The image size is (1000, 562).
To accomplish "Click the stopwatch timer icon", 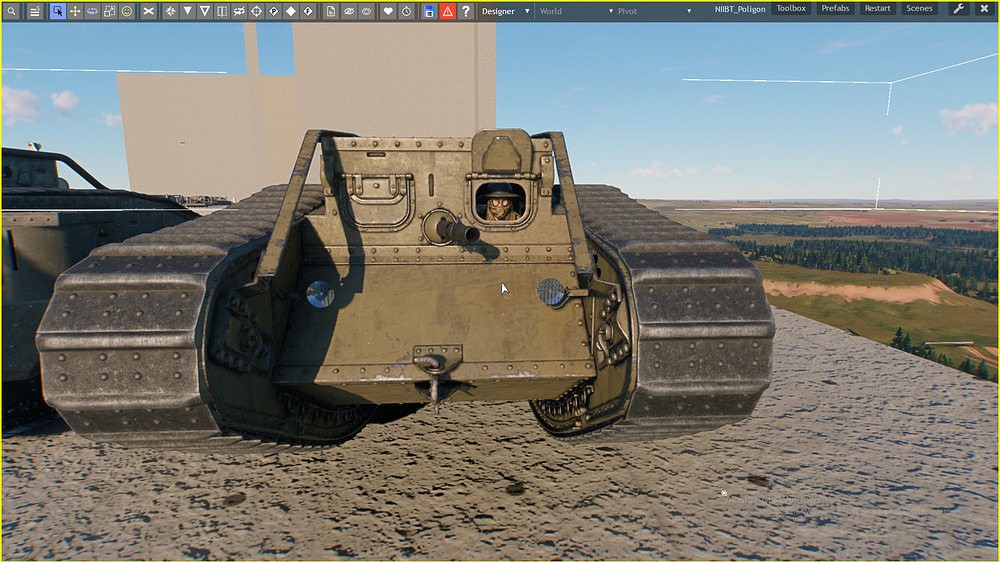I will click(406, 11).
